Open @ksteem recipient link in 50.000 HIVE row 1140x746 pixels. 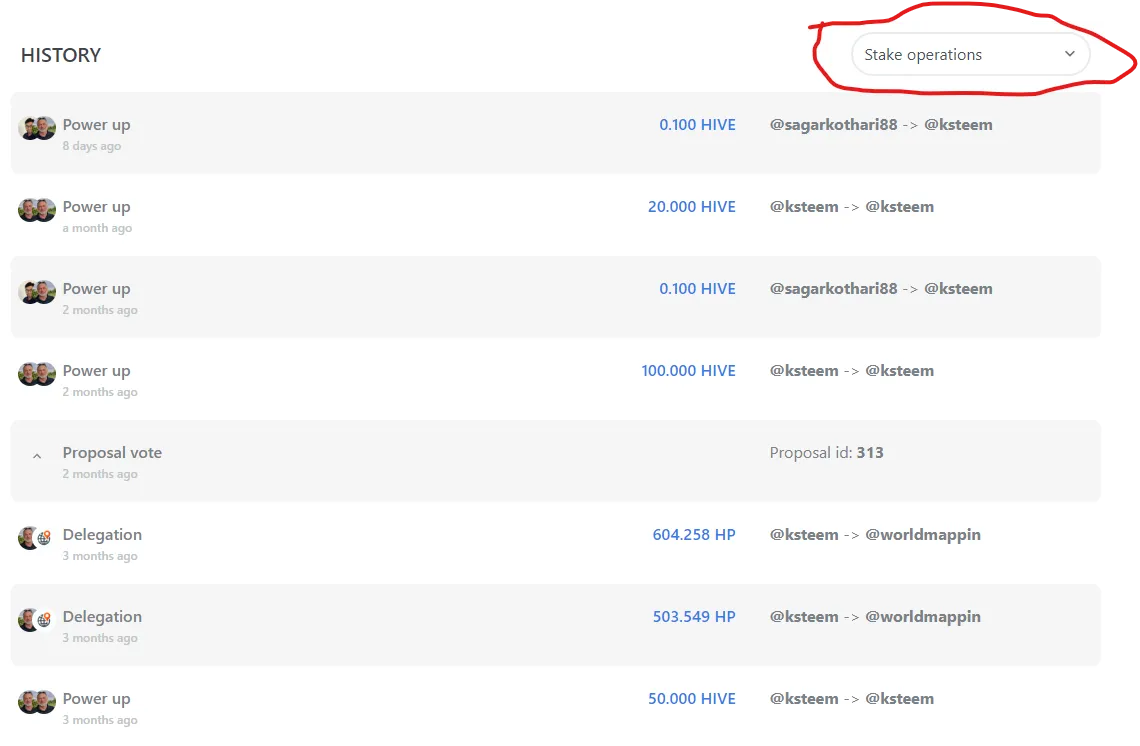pos(899,699)
